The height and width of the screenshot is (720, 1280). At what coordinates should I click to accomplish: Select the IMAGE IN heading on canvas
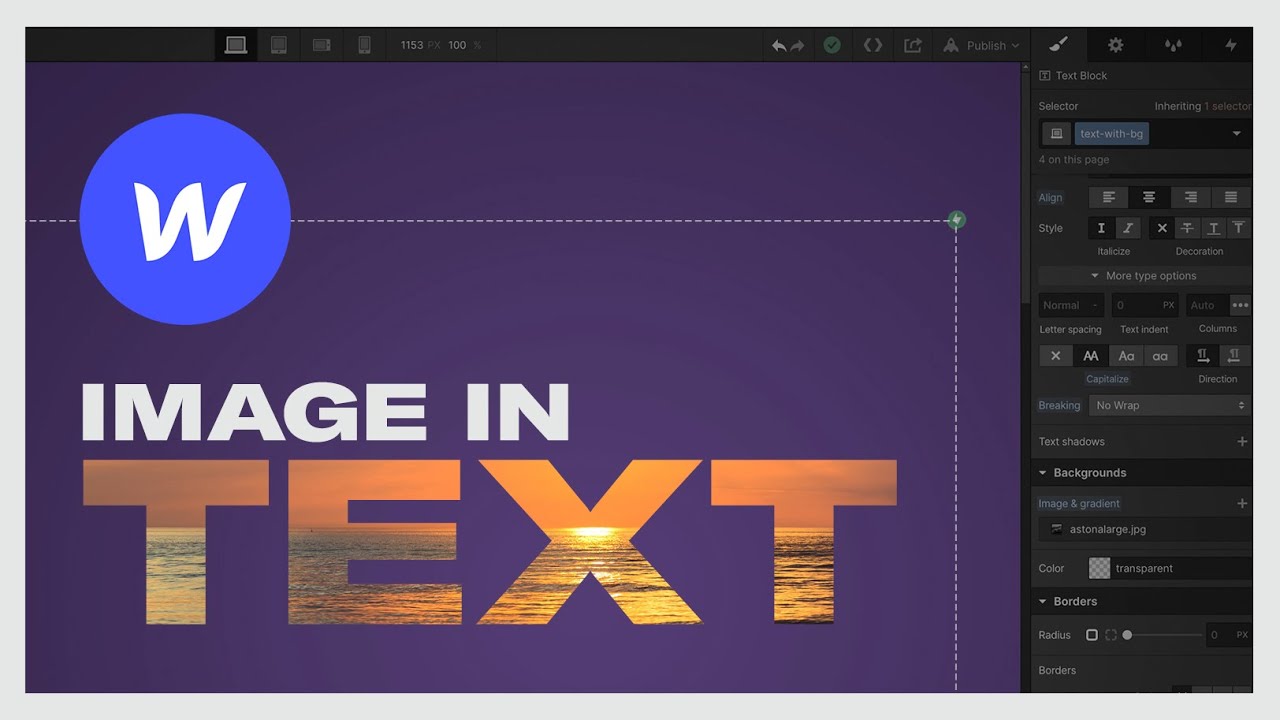pos(325,412)
